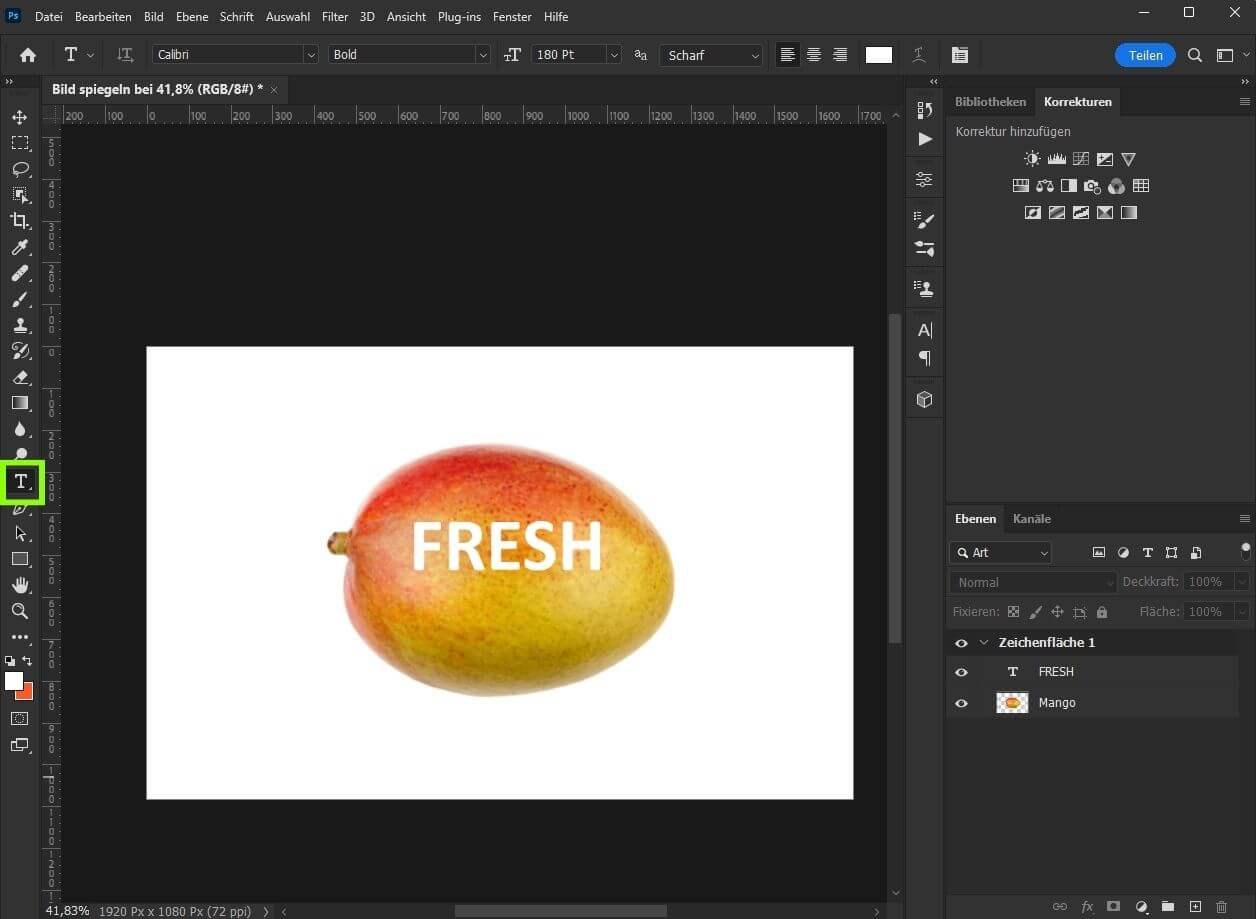
Task: Select the Lasso tool
Action: (20, 169)
